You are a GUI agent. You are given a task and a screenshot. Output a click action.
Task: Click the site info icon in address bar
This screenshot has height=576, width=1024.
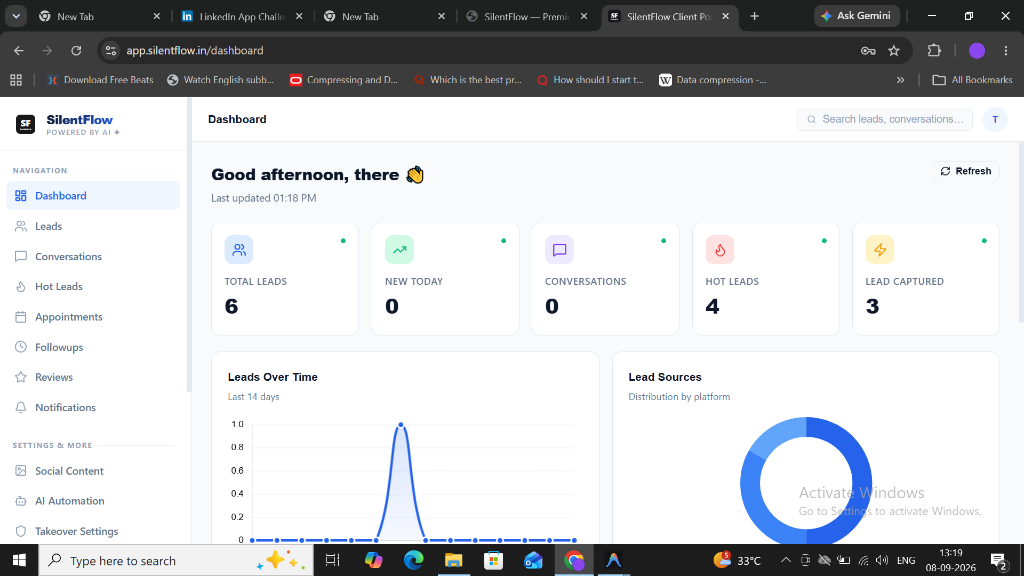[x=111, y=50]
